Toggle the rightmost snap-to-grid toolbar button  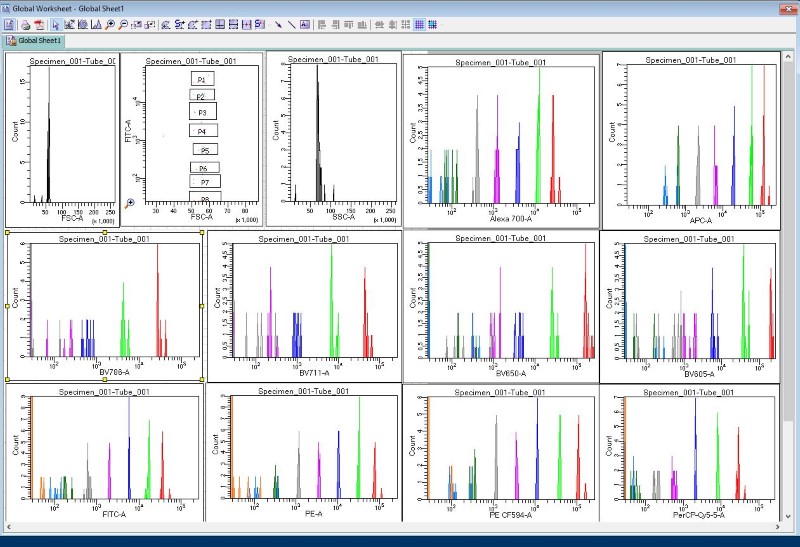[x=433, y=24]
